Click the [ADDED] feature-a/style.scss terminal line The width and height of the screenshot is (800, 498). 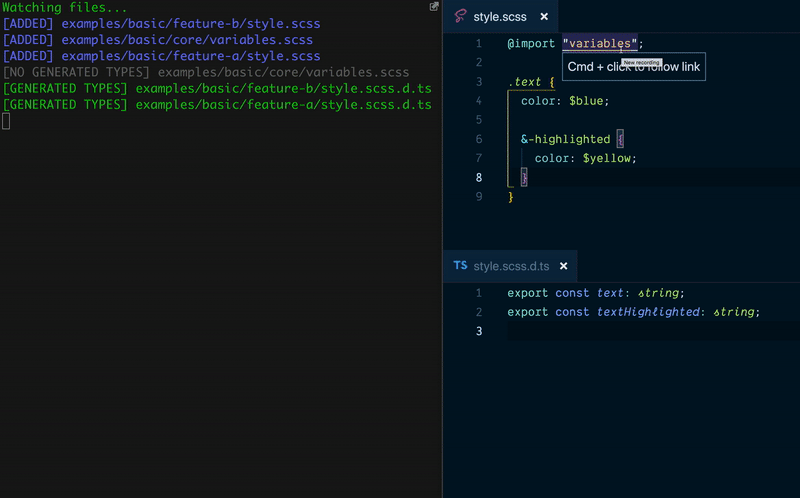(x=161, y=56)
